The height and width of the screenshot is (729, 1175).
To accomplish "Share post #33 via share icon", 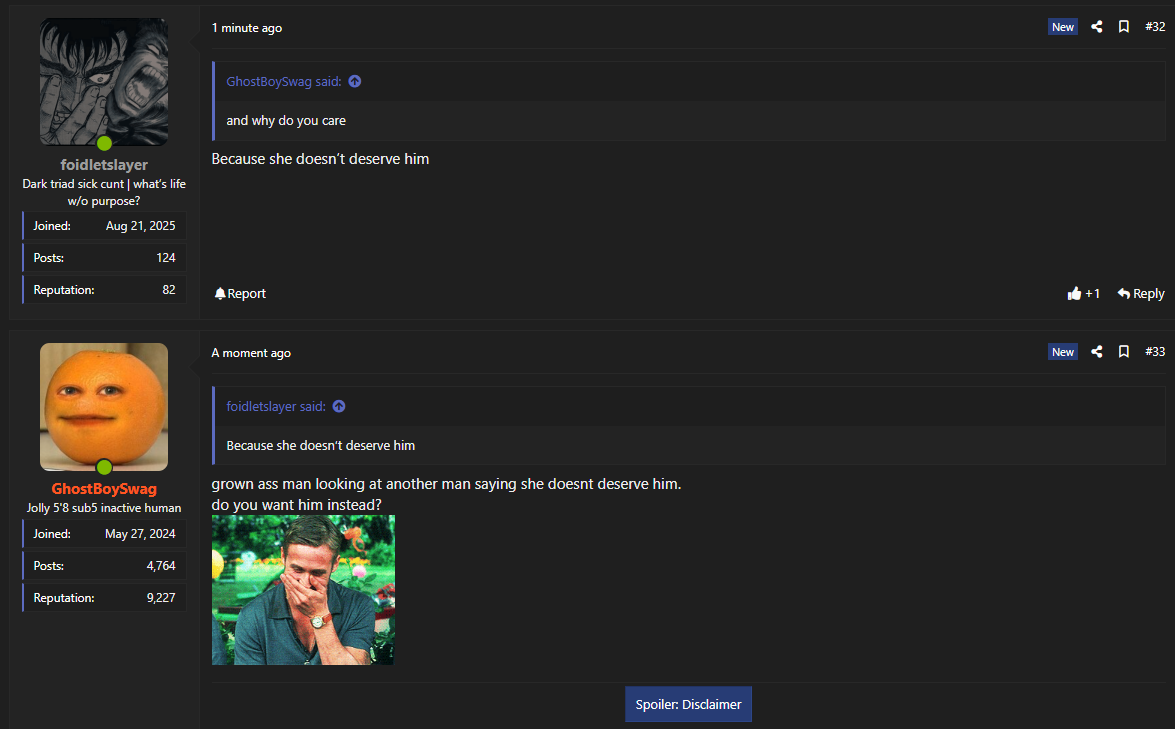I will click(x=1096, y=351).
